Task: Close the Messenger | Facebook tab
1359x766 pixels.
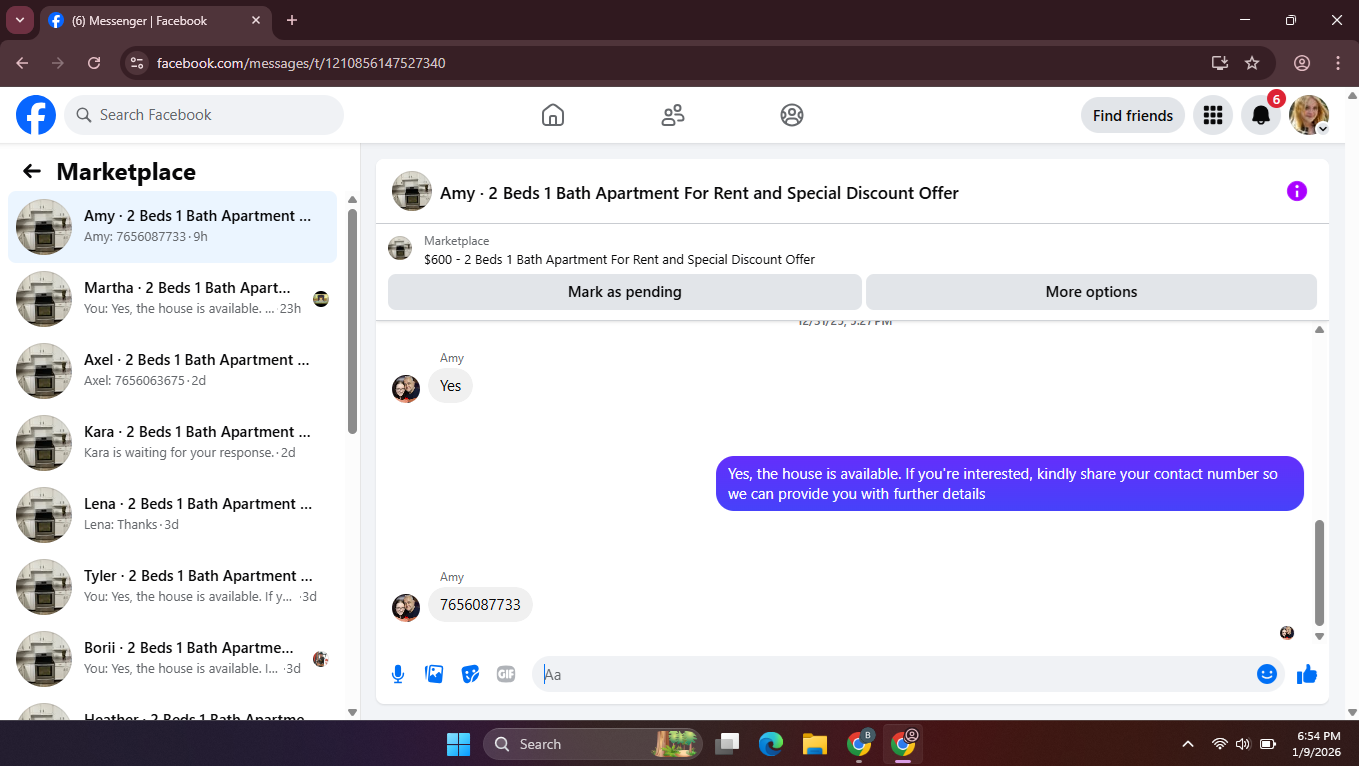Action: (x=256, y=20)
